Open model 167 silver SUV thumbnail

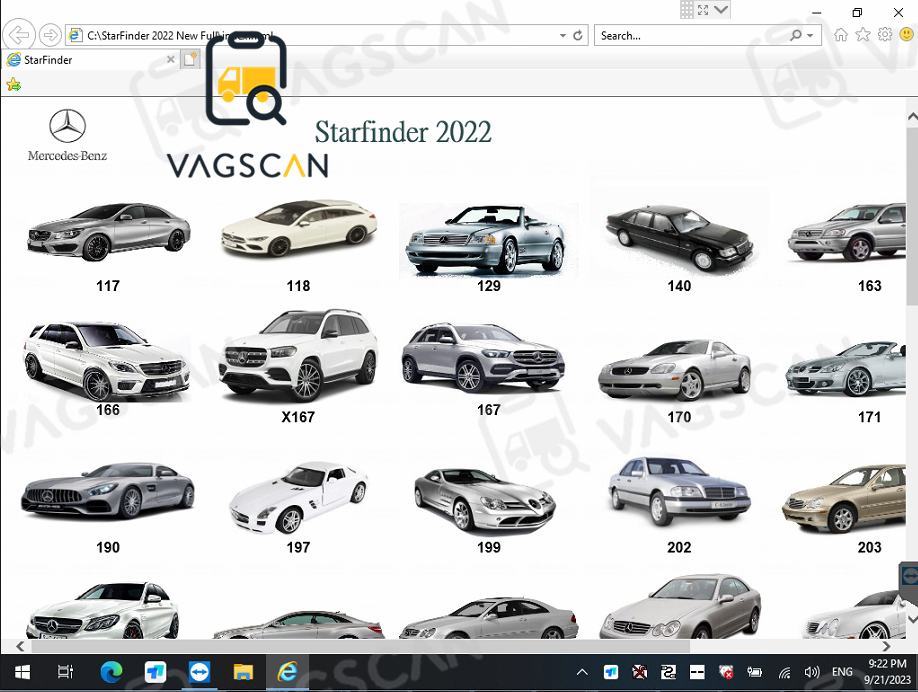click(482, 358)
